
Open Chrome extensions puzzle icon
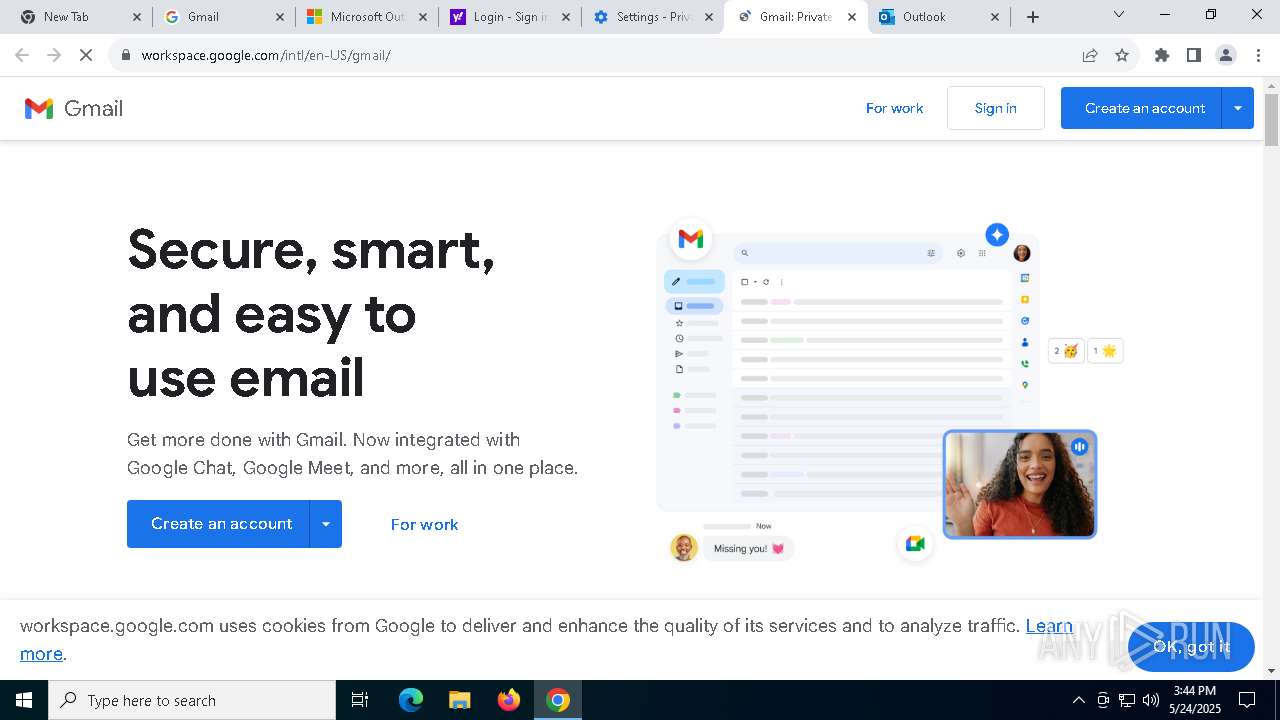1162,55
